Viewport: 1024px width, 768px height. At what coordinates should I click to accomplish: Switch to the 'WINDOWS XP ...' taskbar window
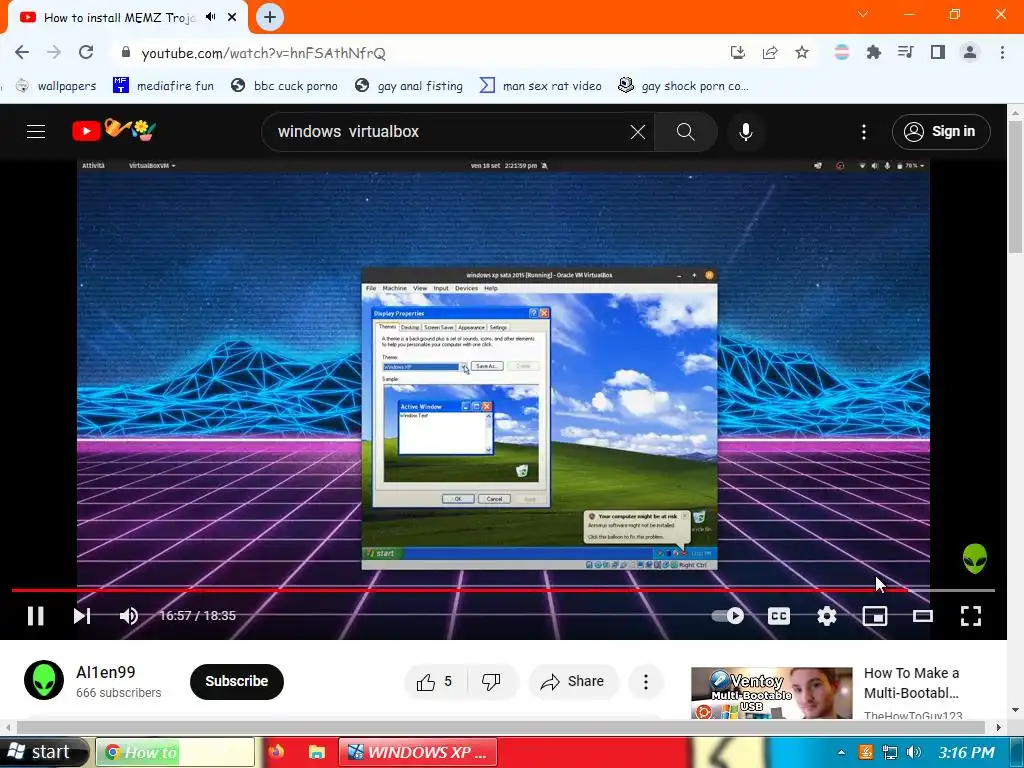tap(418, 752)
